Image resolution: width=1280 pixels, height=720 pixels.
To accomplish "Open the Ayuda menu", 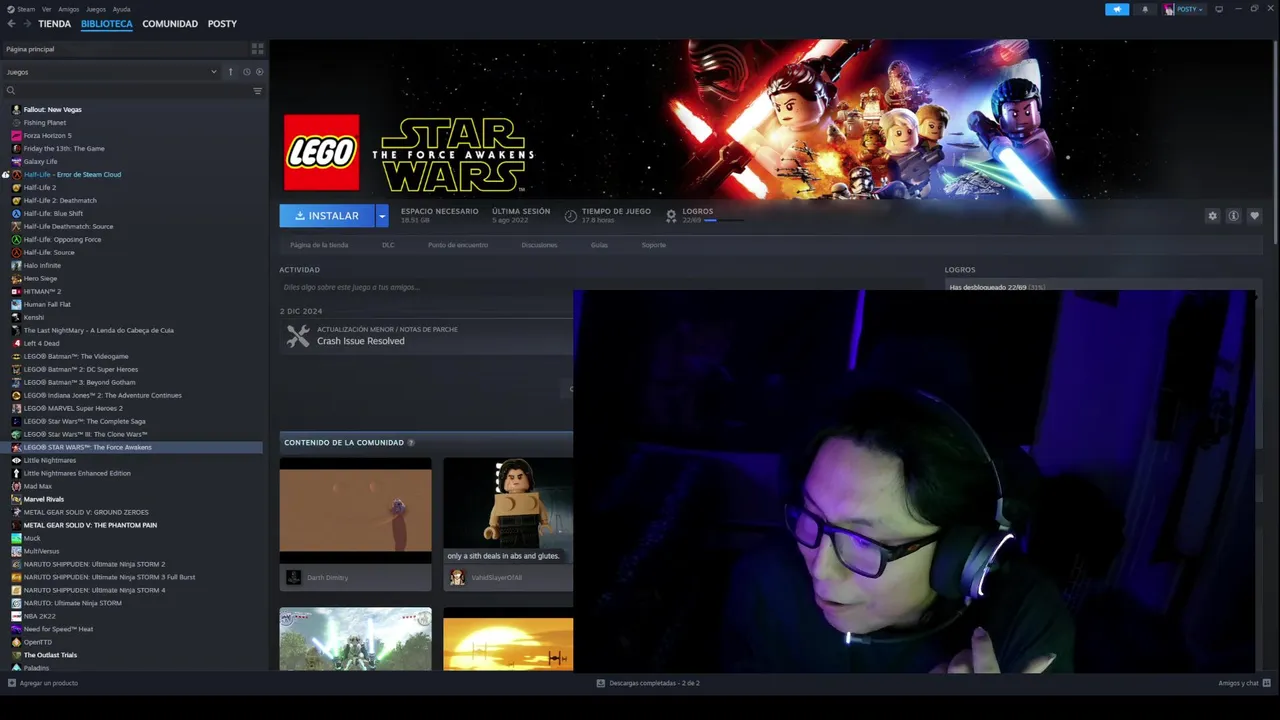I will pyautogui.click(x=121, y=9).
